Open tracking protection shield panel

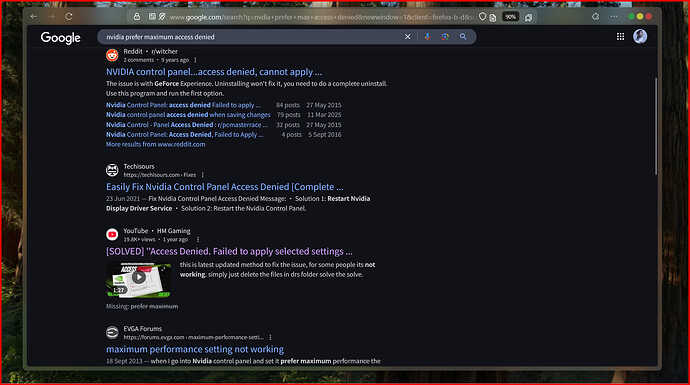(482, 17)
